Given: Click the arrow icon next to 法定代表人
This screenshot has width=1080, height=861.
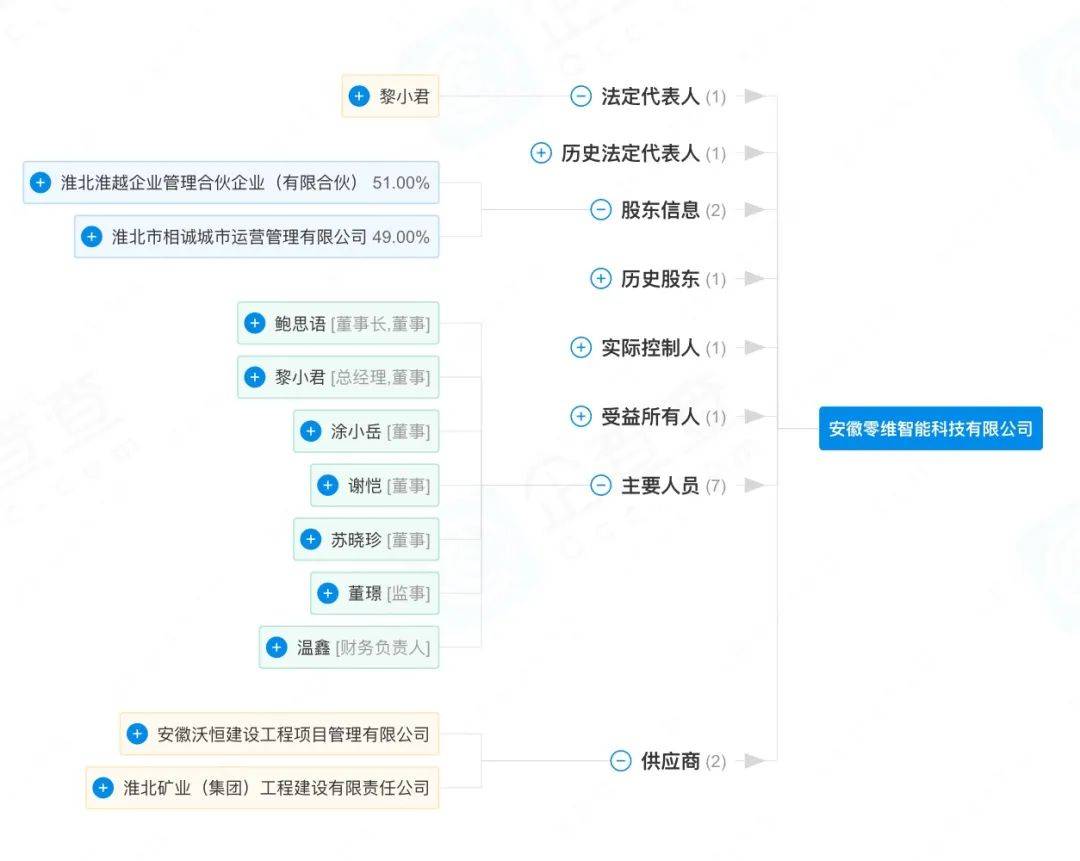Looking at the screenshot, I should (754, 96).
